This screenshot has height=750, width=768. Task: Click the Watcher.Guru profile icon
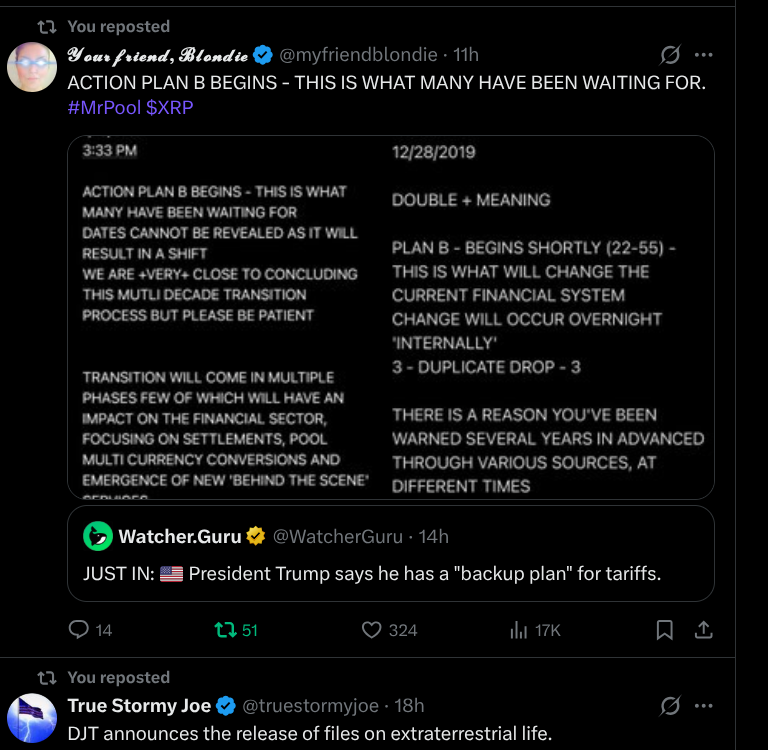click(x=97, y=537)
